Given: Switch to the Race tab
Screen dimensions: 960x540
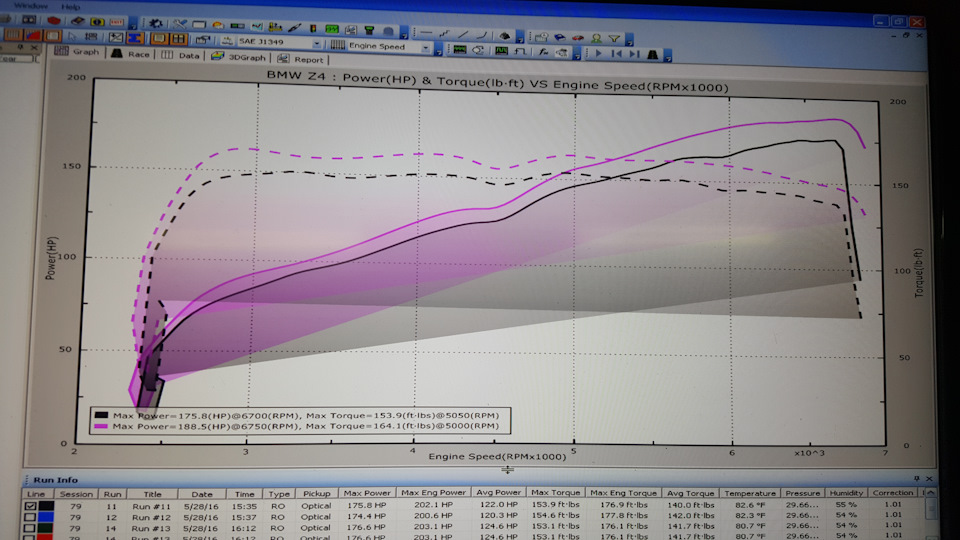Looking at the screenshot, I should point(130,54).
